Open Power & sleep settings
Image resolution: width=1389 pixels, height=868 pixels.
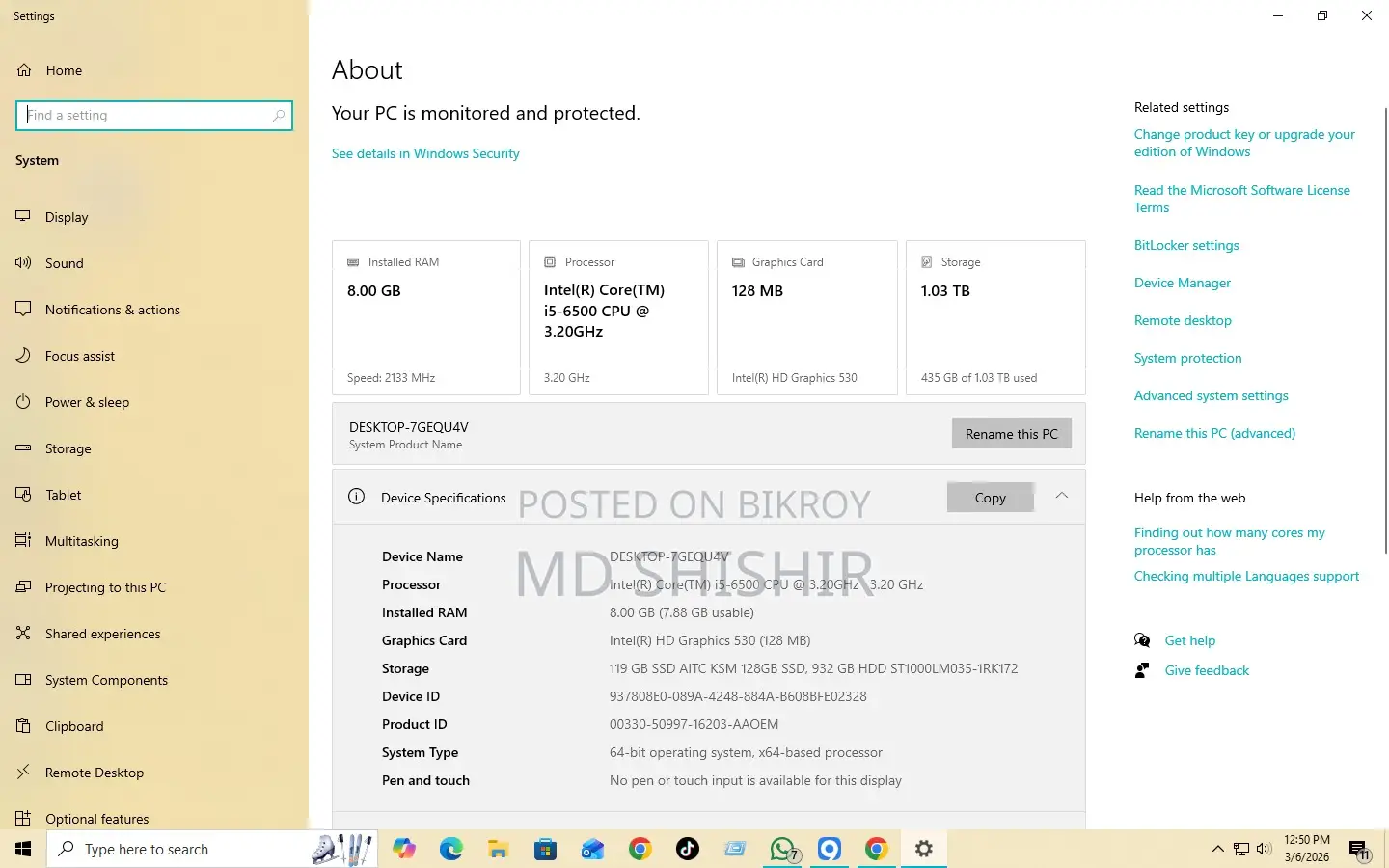click(73, 402)
